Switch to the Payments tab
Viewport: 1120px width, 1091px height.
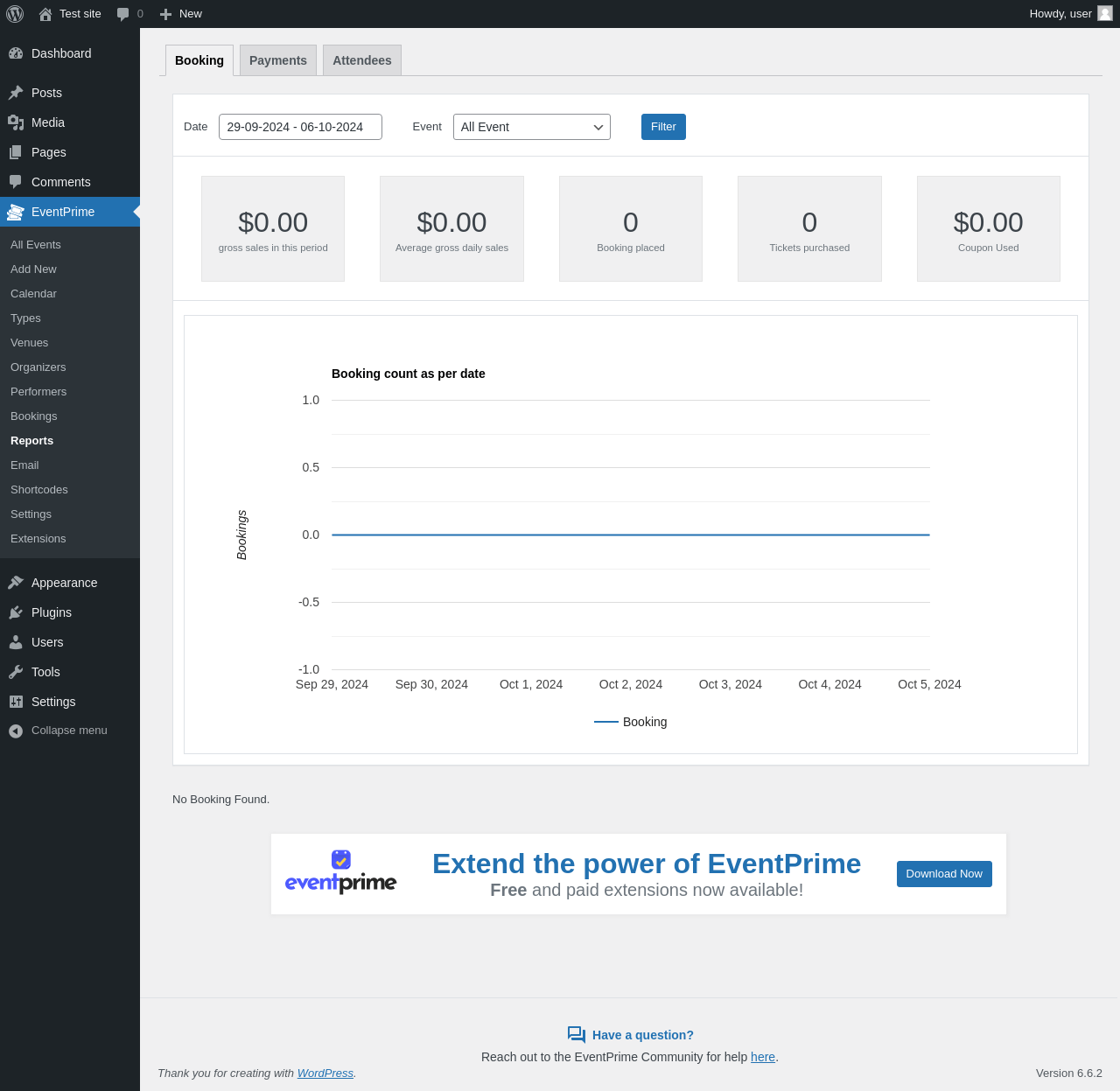(278, 60)
